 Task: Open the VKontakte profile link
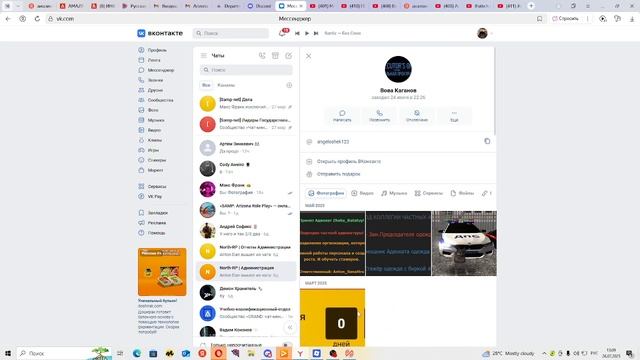click(349, 161)
